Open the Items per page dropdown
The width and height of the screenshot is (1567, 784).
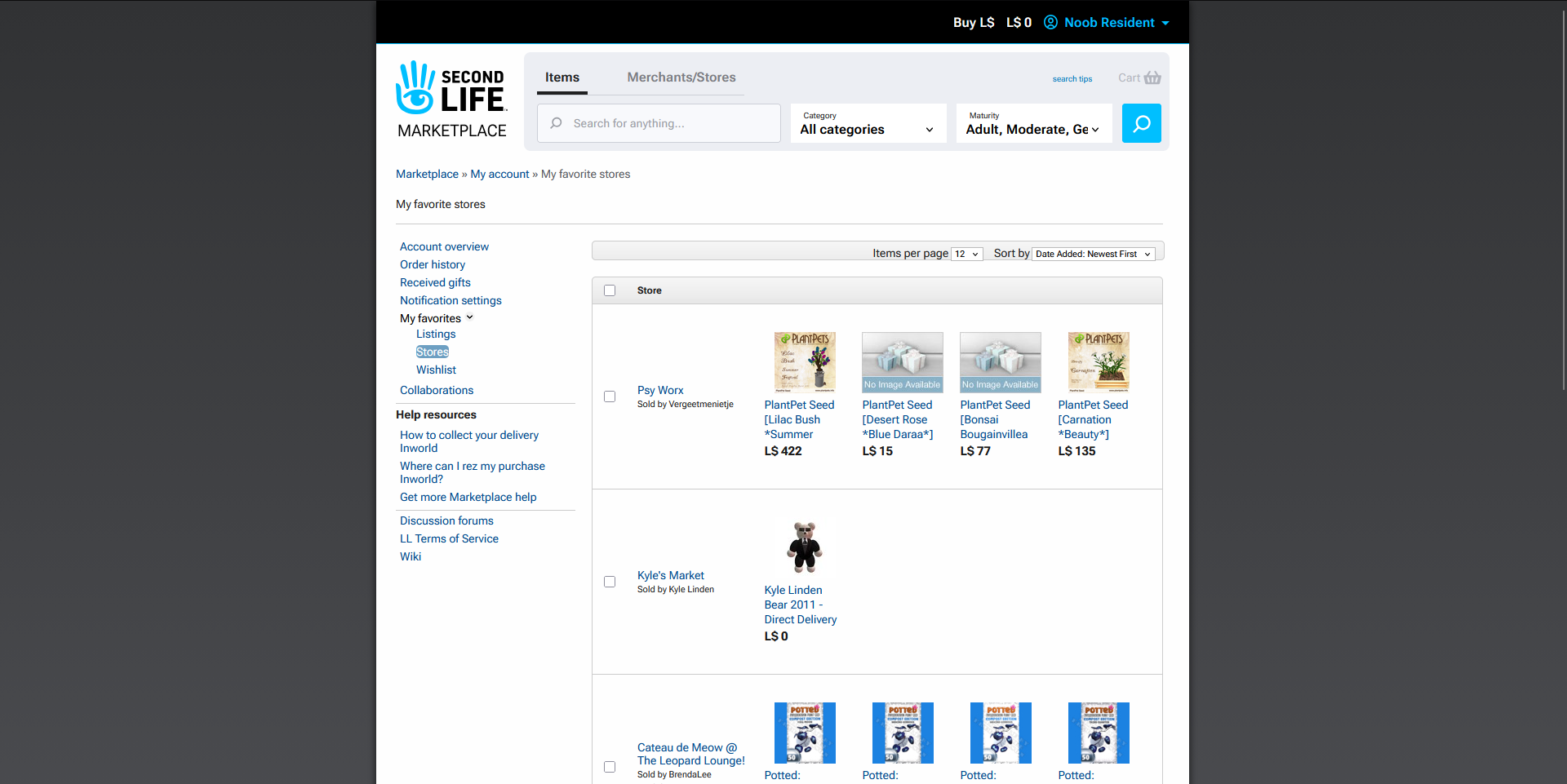tap(966, 254)
